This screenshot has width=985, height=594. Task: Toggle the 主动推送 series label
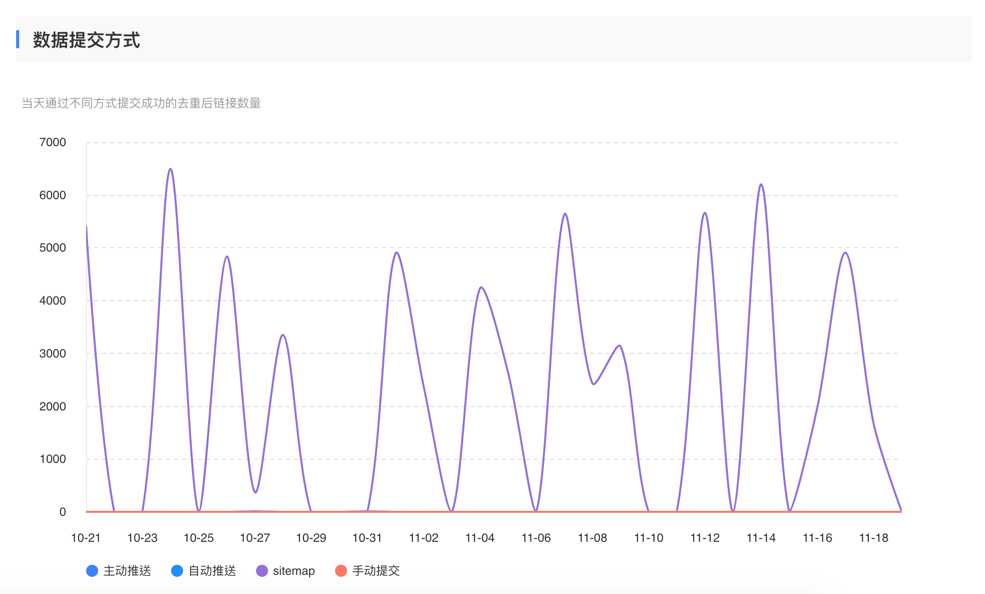127,571
